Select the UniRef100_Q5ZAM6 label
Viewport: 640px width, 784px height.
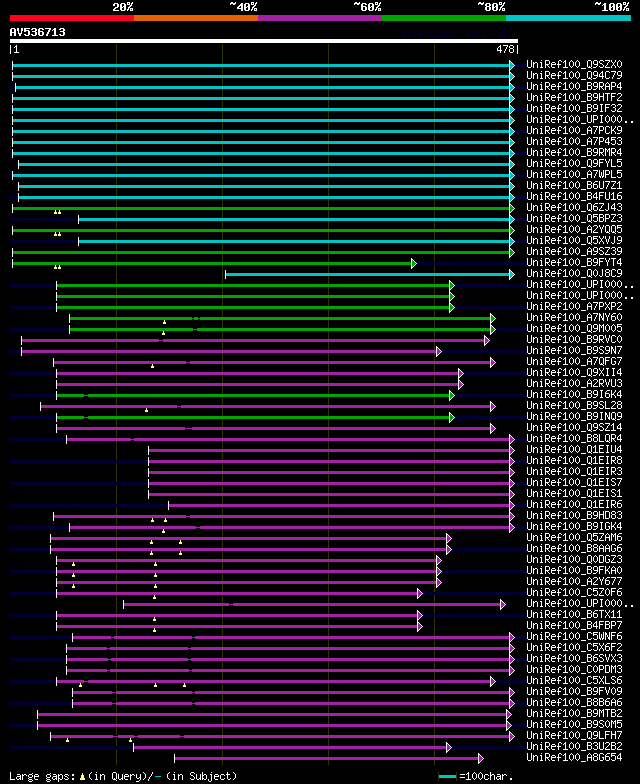coord(574,538)
